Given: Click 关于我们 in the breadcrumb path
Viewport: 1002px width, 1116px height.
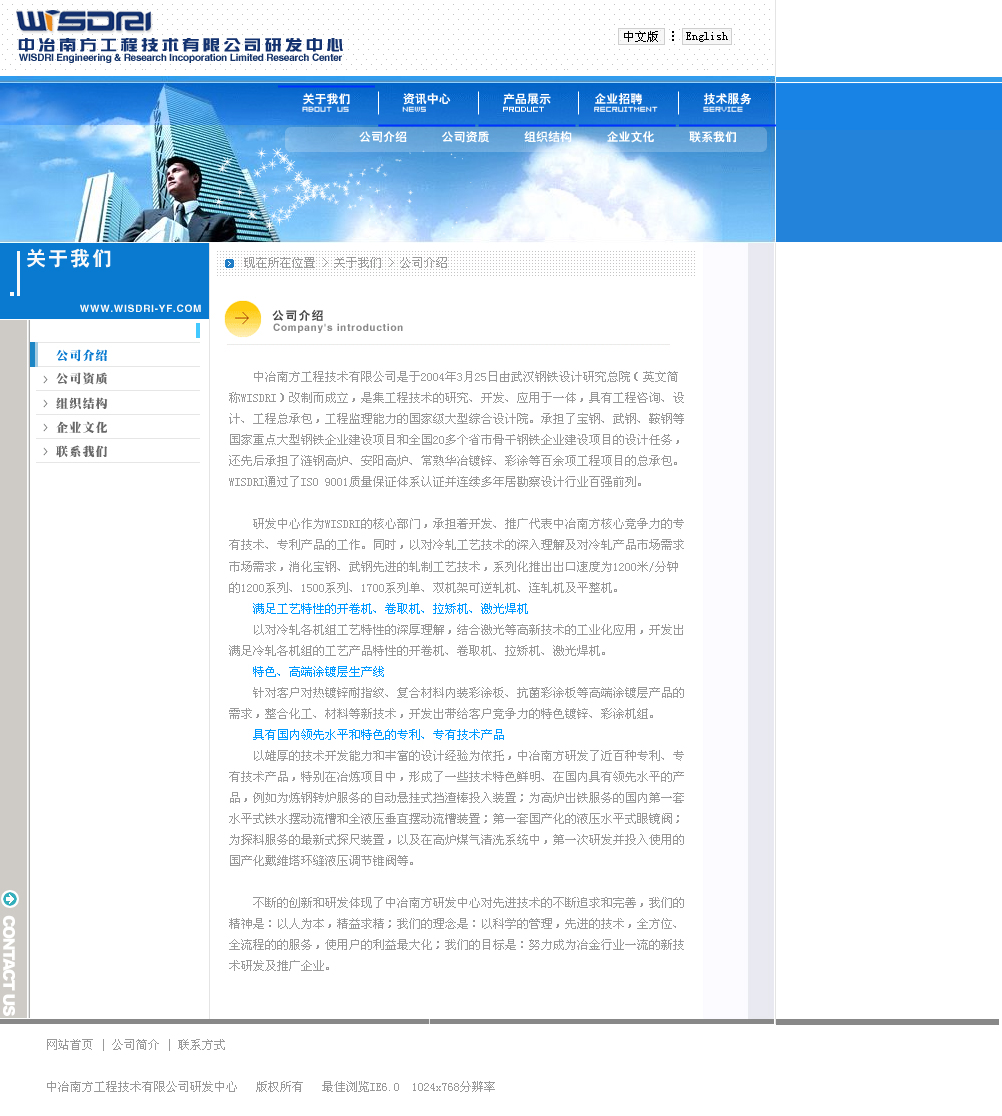Looking at the screenshot, I should [x=357, y=263].
